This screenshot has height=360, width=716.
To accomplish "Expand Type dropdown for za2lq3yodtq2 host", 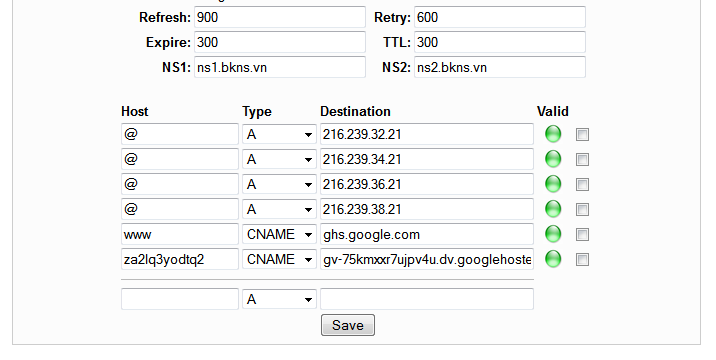I will 279,259.
